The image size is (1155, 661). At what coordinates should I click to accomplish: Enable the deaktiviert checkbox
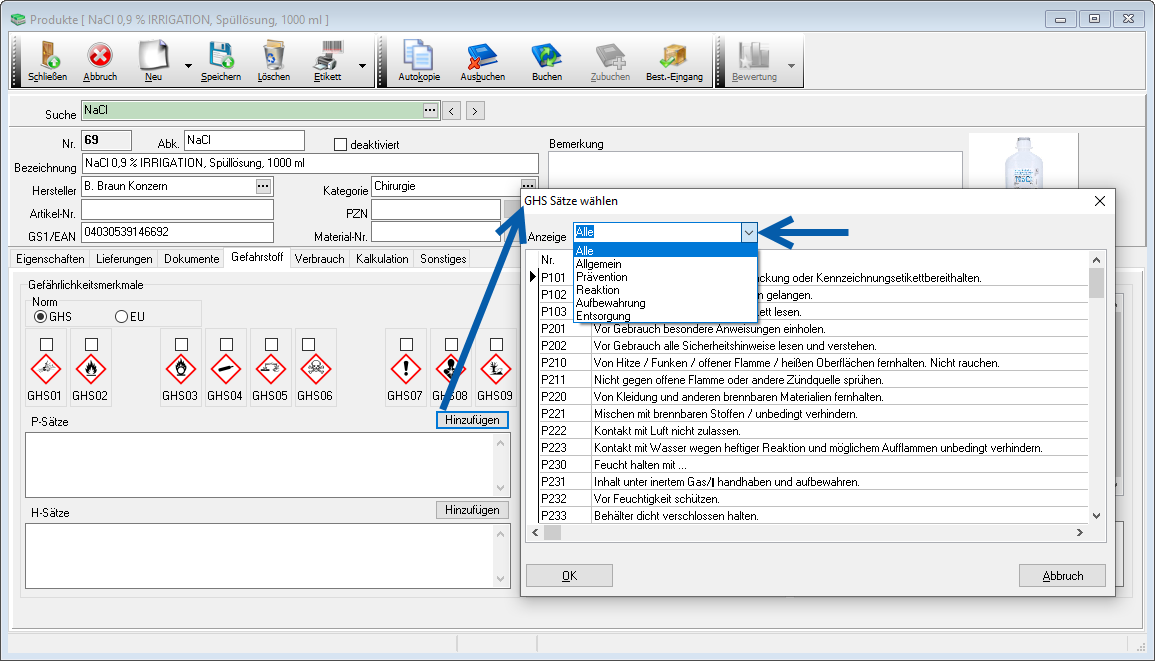(340, 145)
